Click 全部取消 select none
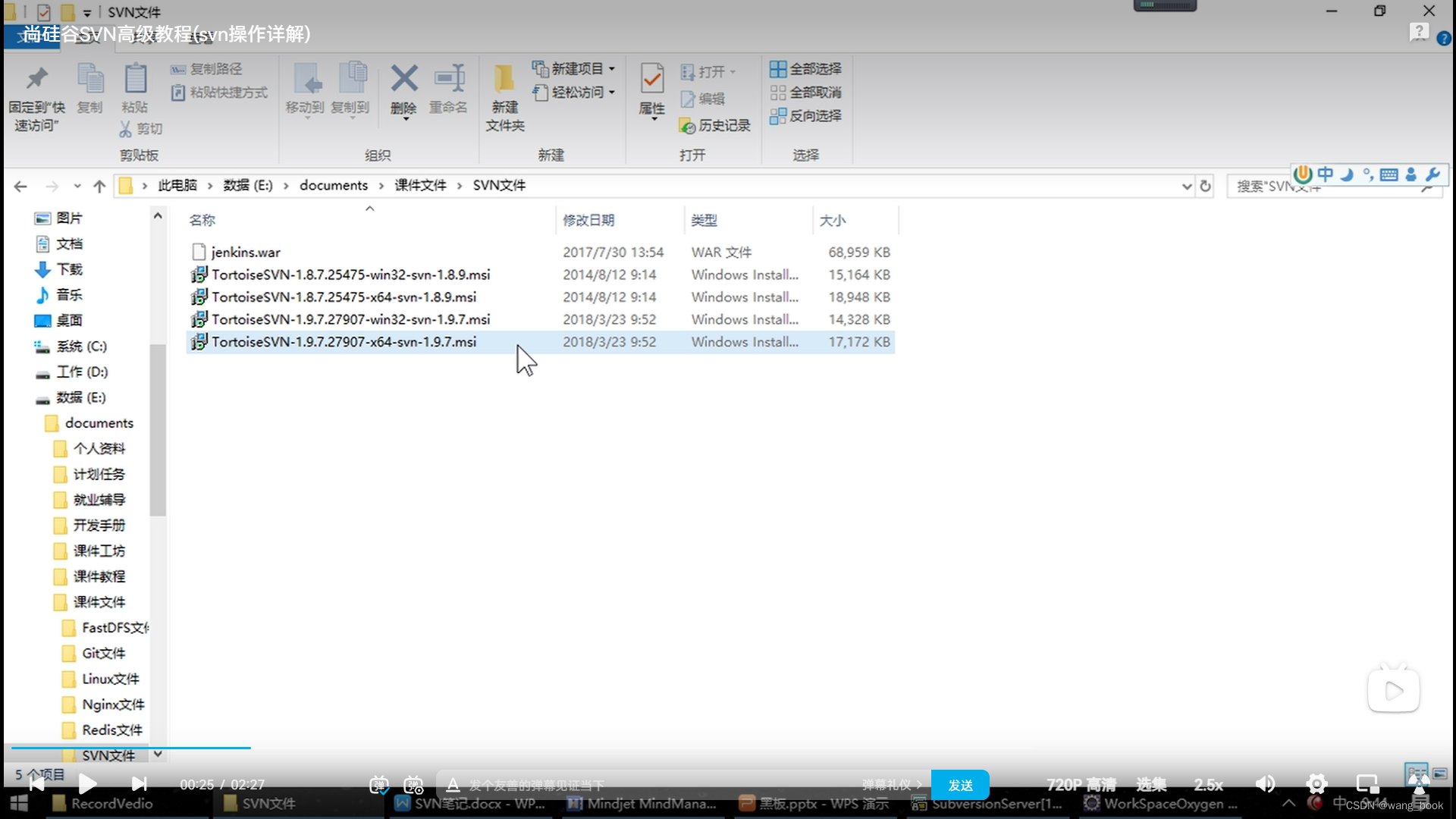Viewport: 1456px width, 819px height. coord(805,93)
